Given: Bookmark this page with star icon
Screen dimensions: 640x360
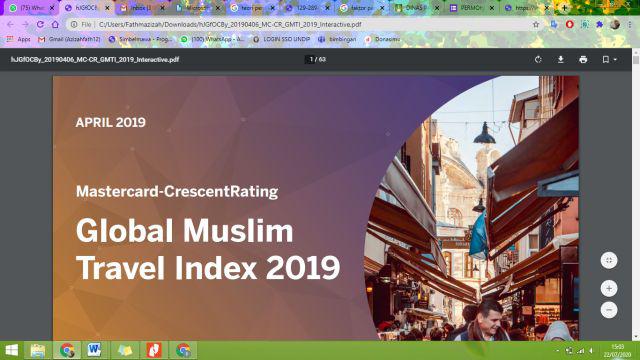Looking at the screenshot, I should tap(536, 24).
